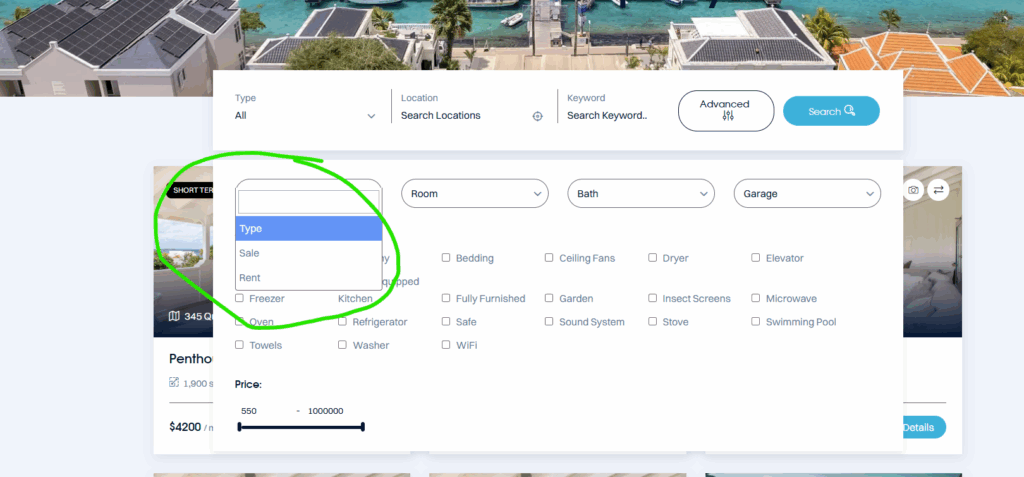This screenshot has height=477, width=1024.
Task: Click the Advanced filters button
Action: [x=726, y=110]
